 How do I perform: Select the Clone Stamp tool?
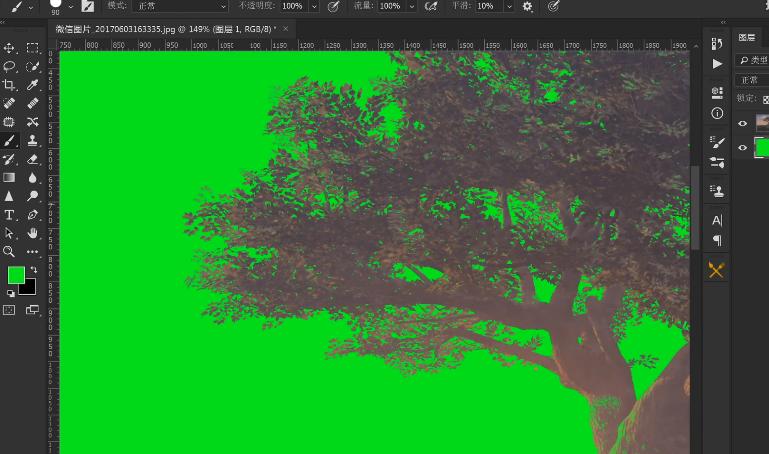(x=32, y=141)
